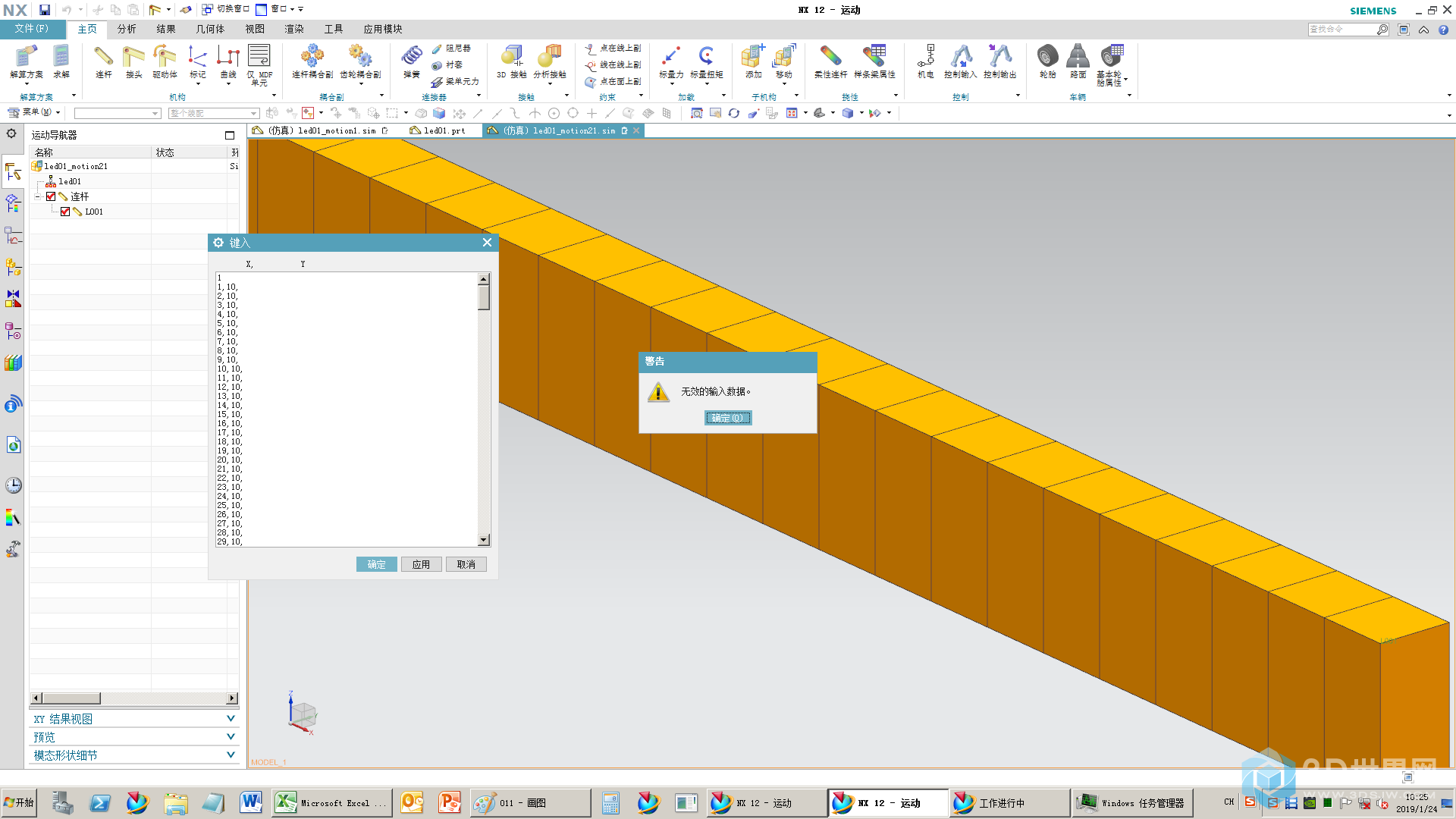This screenshot has height=819, width=1456.
Task: Open the 仅 MDF 单元 tool
Action: click(259, 64)
